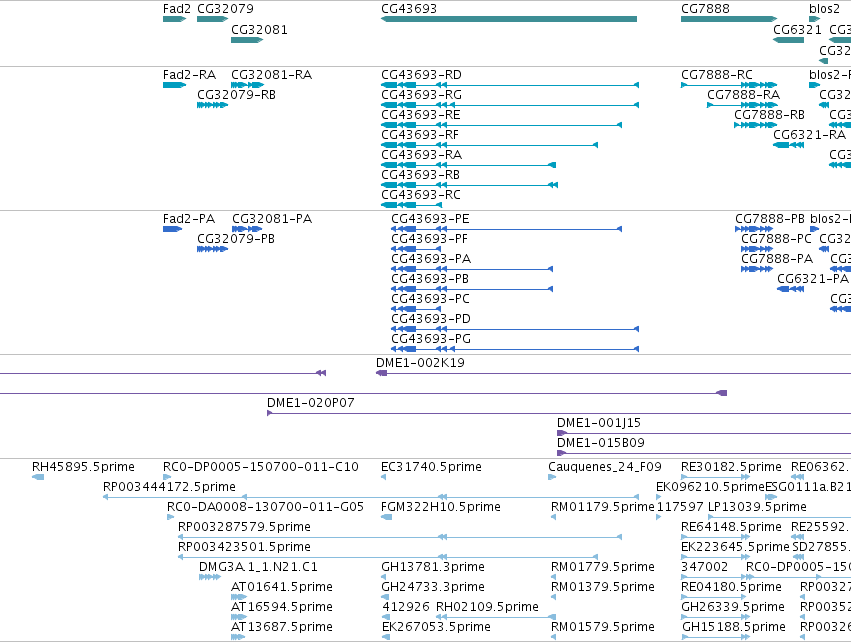Select the CG43693-RF transcript label

[x=420, y=135]
